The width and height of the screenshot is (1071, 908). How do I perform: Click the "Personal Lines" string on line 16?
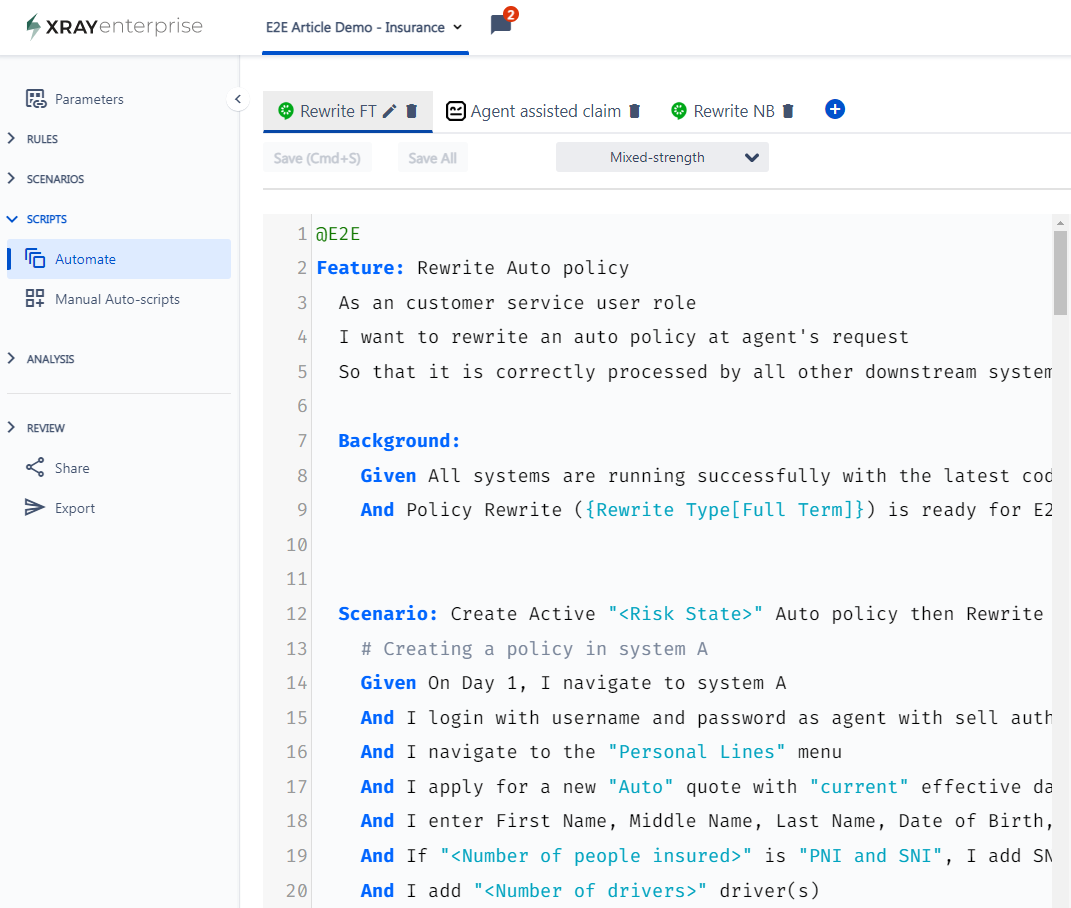click(697, 752)
